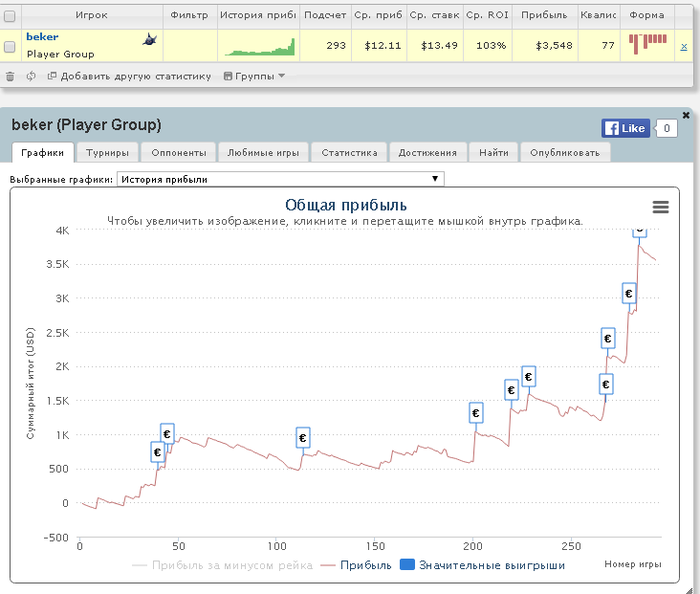Sort by the Игрок column header
This screenshot has width=700, height=594.
coord(92,16)
